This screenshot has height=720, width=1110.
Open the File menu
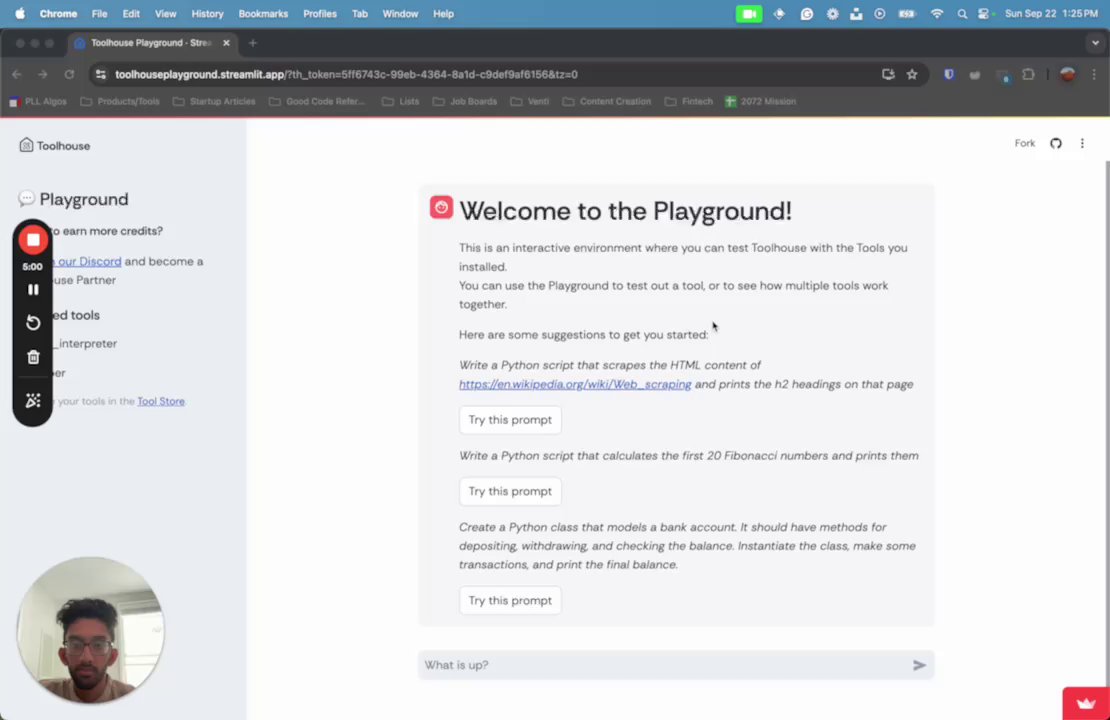point(99,13)
